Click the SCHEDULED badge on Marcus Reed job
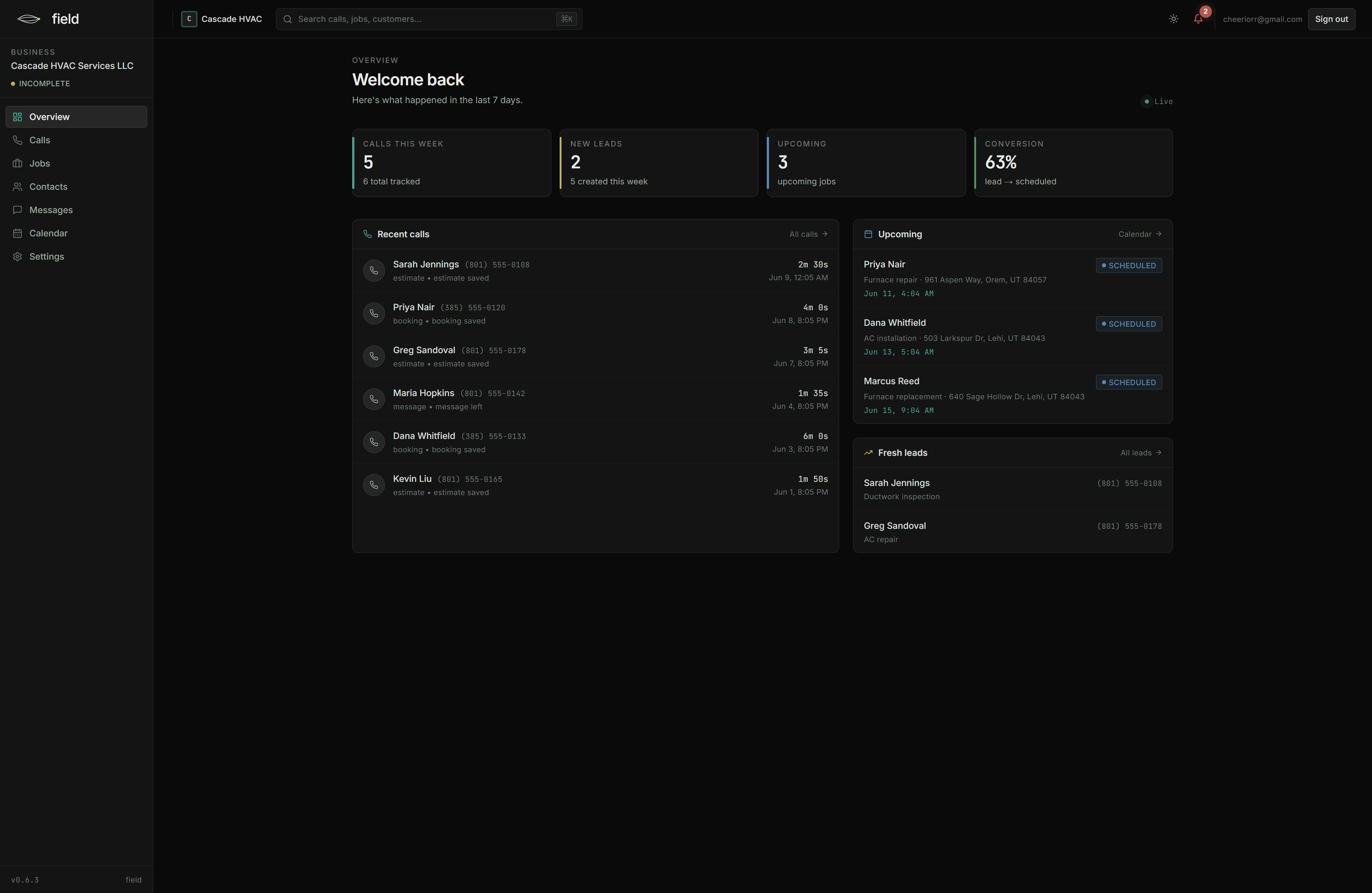This screenshot has width=1372, height=893. click(1128, 382)
